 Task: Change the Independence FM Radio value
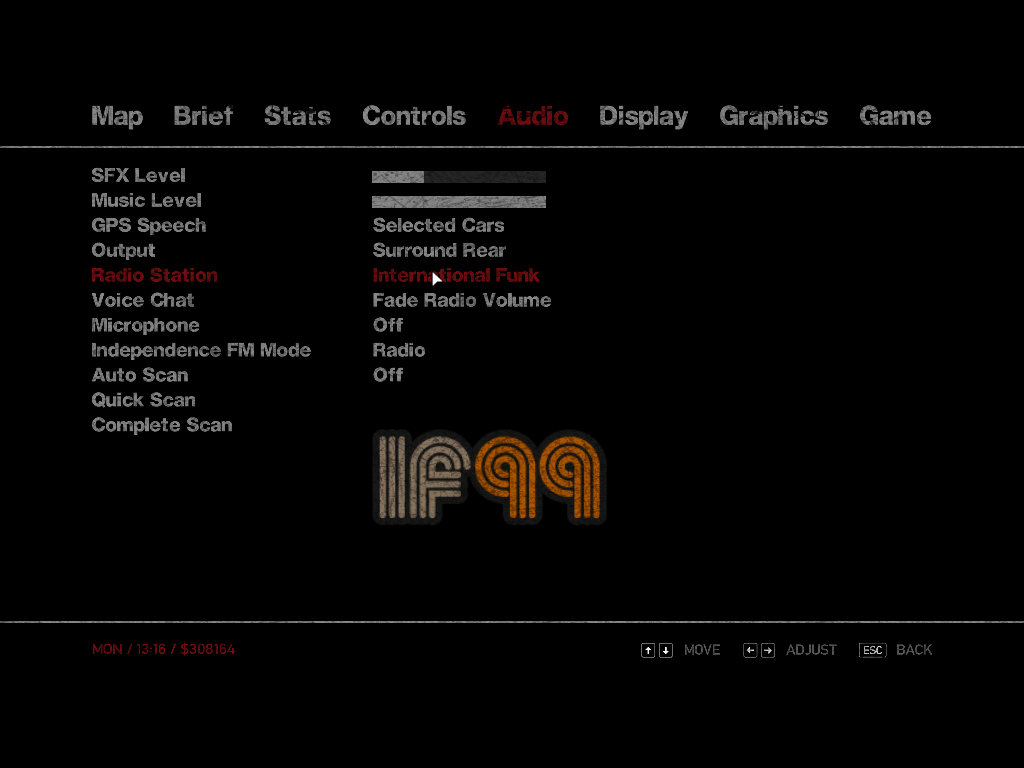(x=399, y=350)
